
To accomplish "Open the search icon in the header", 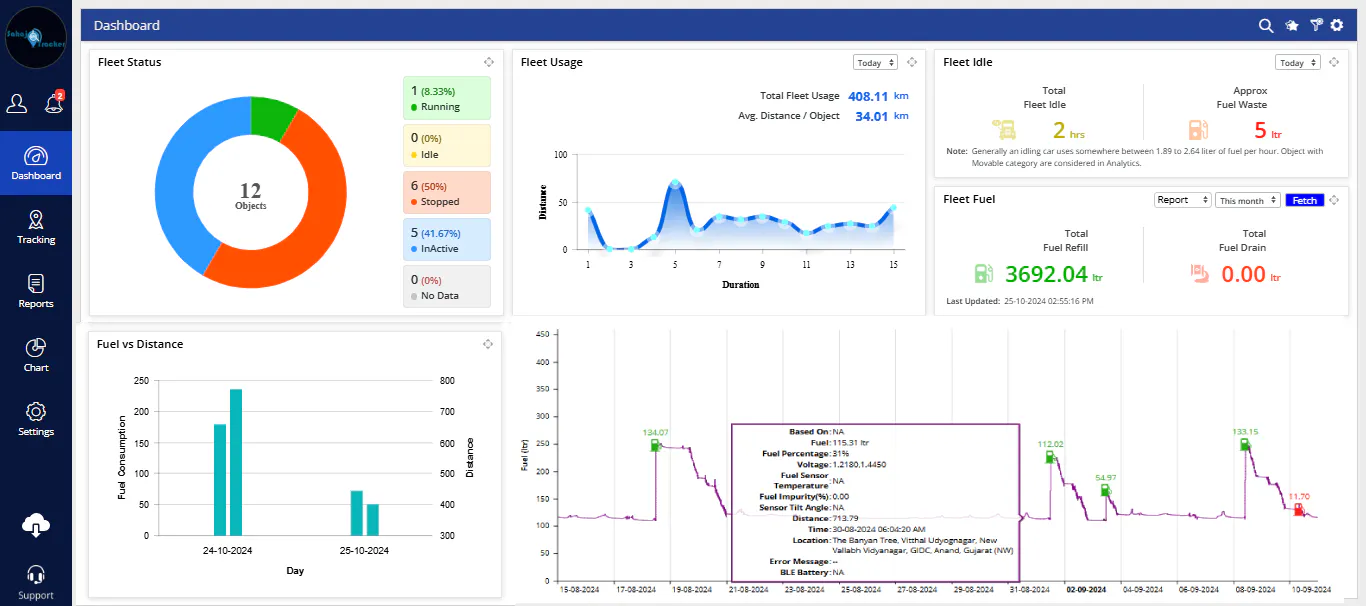I will [1266, 25].
